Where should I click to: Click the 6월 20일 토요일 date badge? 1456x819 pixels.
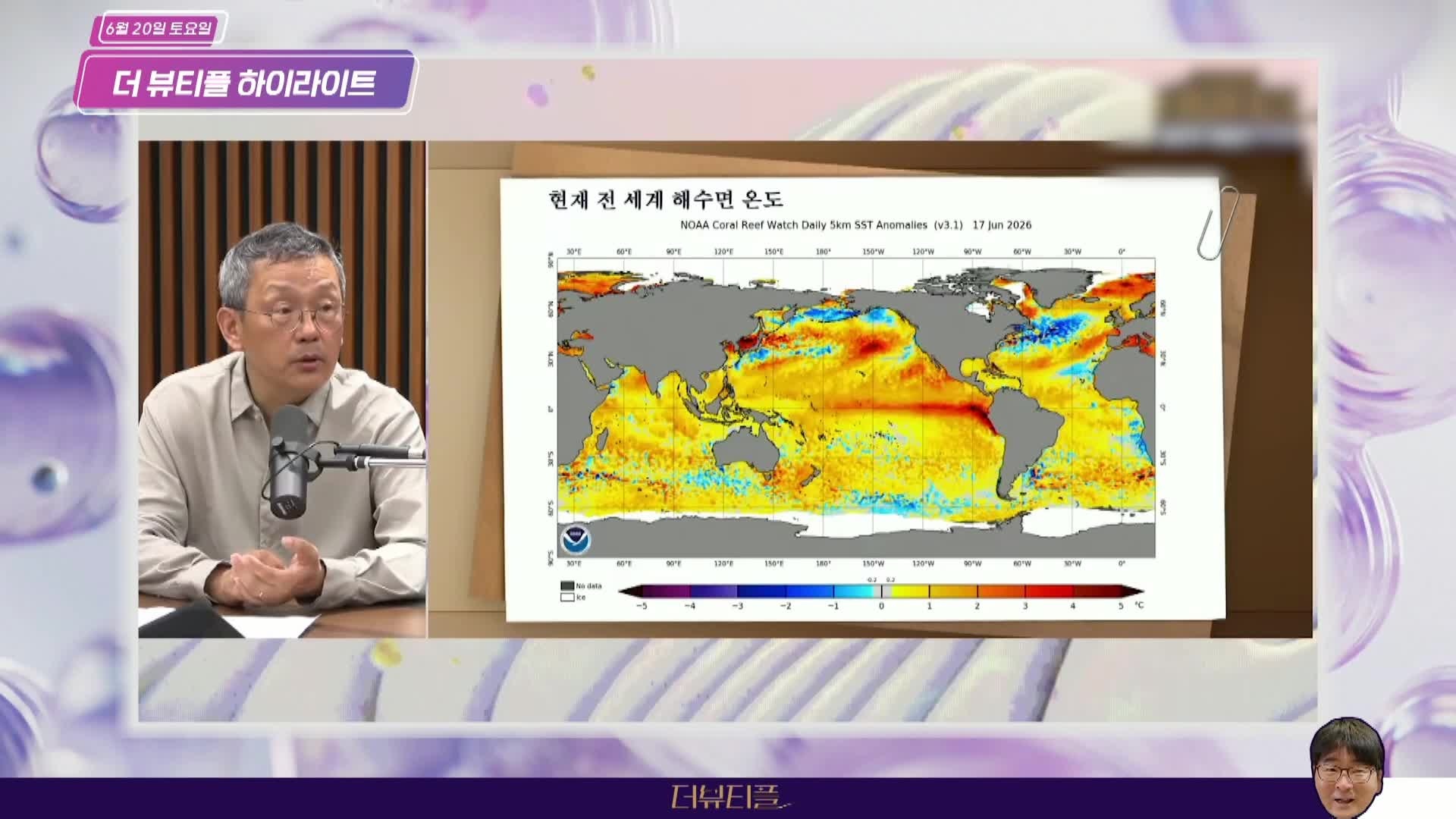(x=158, y=29)
